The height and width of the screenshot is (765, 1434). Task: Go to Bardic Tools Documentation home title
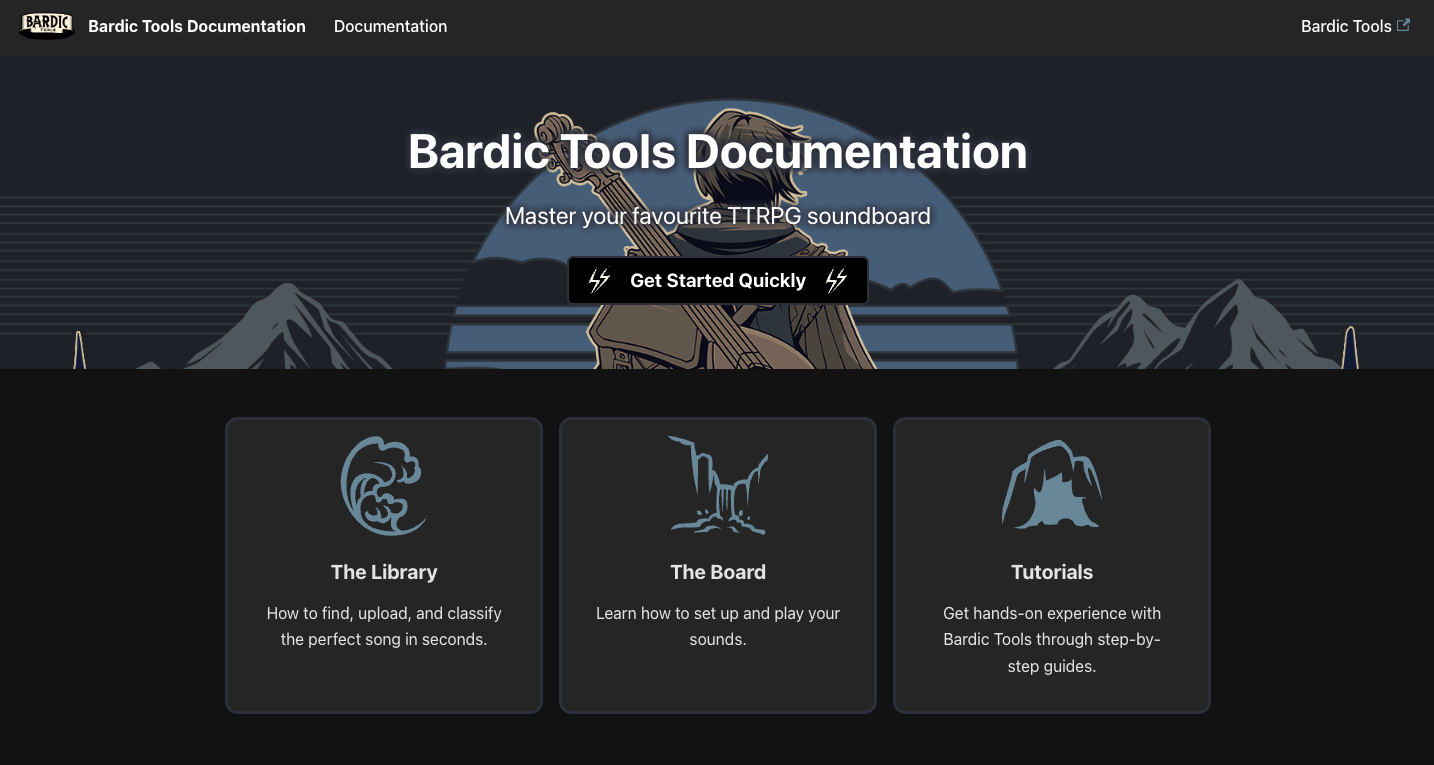(x=197, y=26)
